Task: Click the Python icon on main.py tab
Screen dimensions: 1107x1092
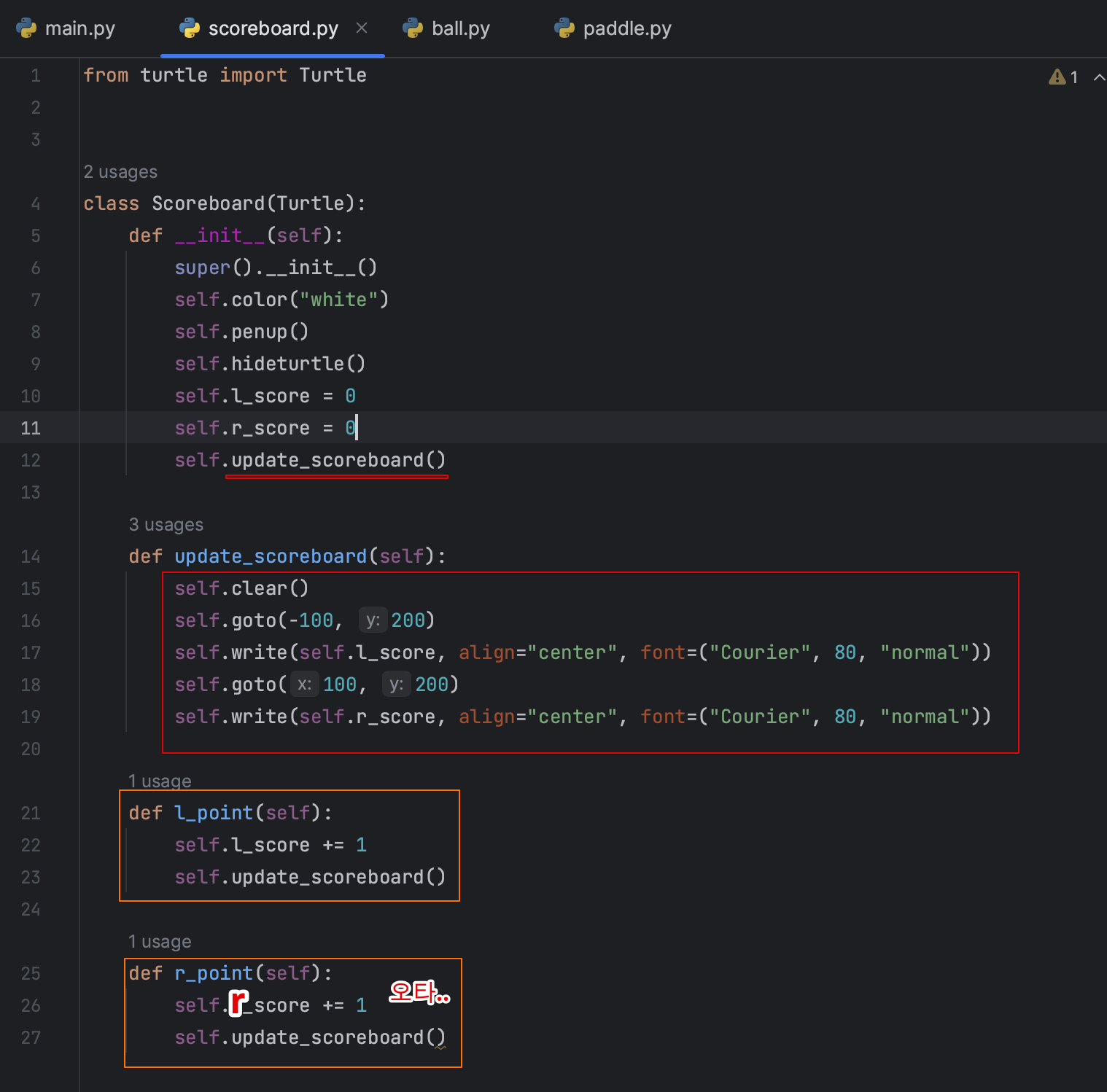Action: [26, 28]
